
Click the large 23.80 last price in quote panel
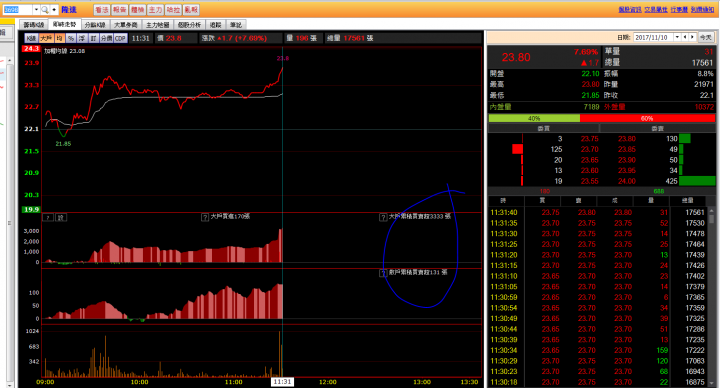point(516,57)
